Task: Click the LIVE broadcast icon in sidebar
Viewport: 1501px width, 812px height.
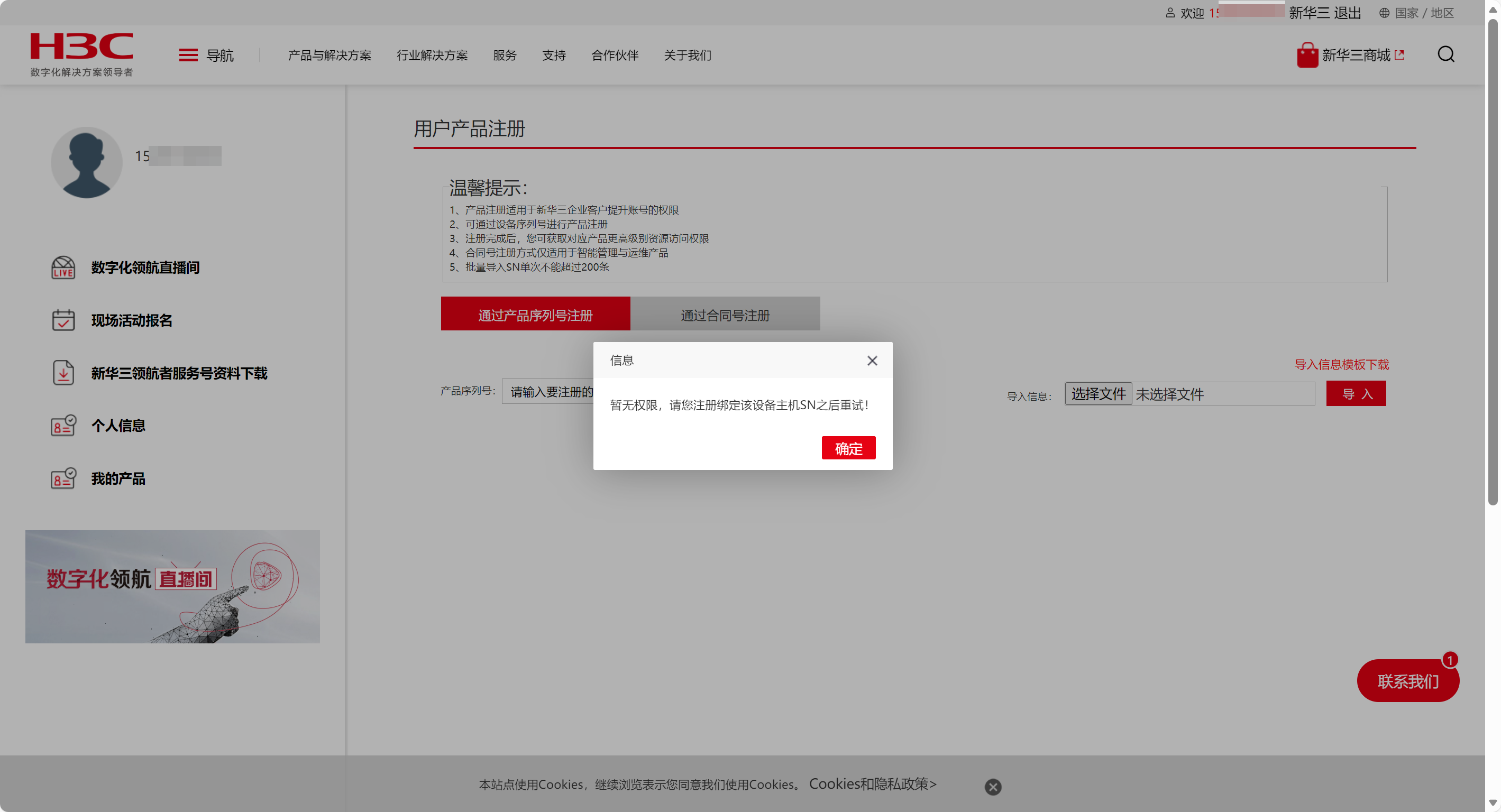Action: (63, 267)
